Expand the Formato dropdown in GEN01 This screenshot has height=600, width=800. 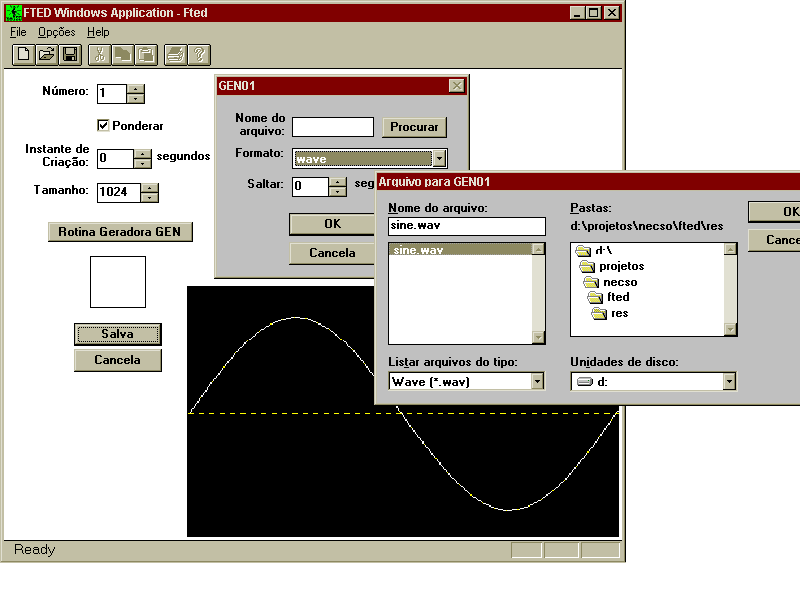[x=438, y=158]
